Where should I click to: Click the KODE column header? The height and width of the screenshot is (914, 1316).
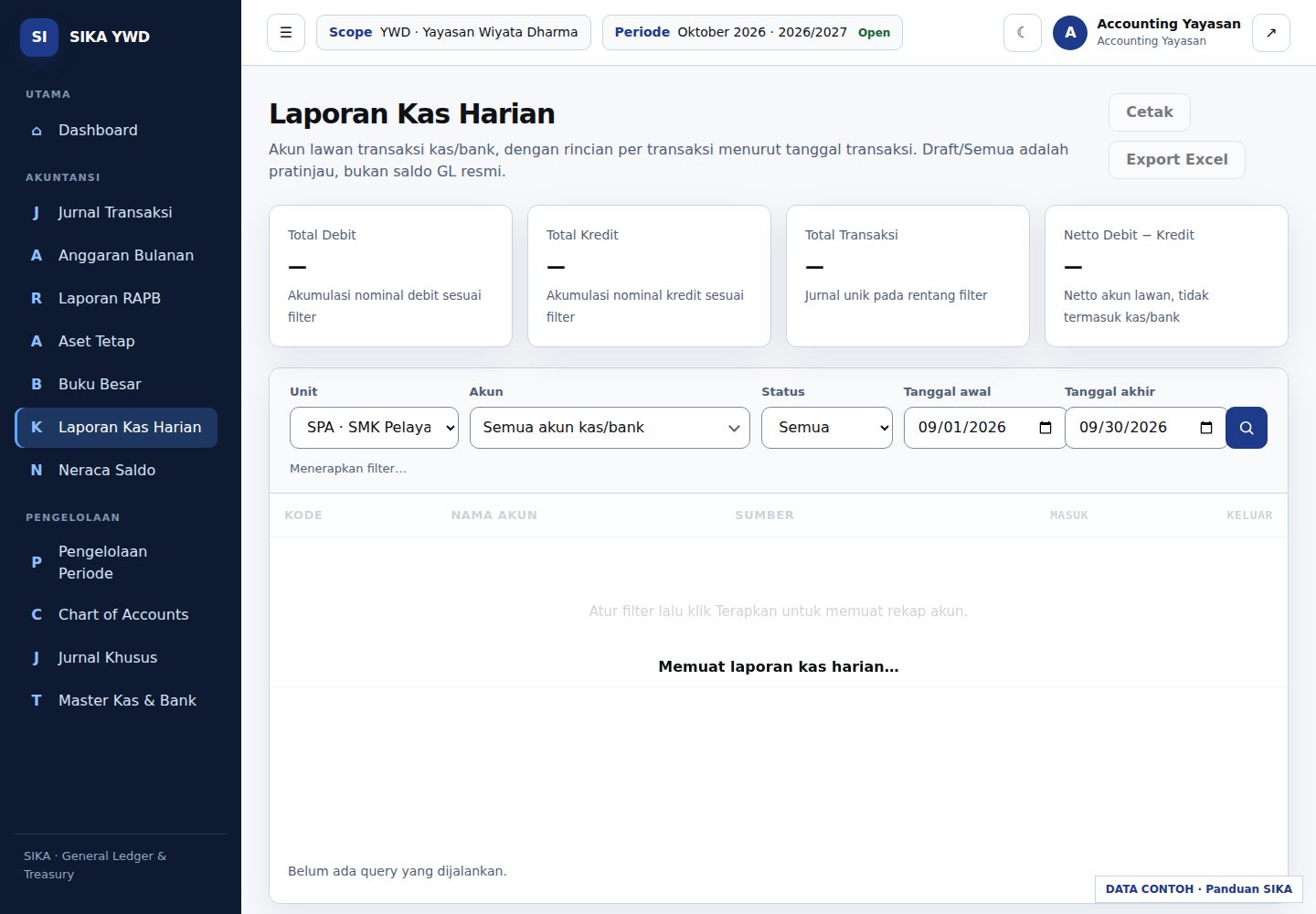click(x=303, y=515)
